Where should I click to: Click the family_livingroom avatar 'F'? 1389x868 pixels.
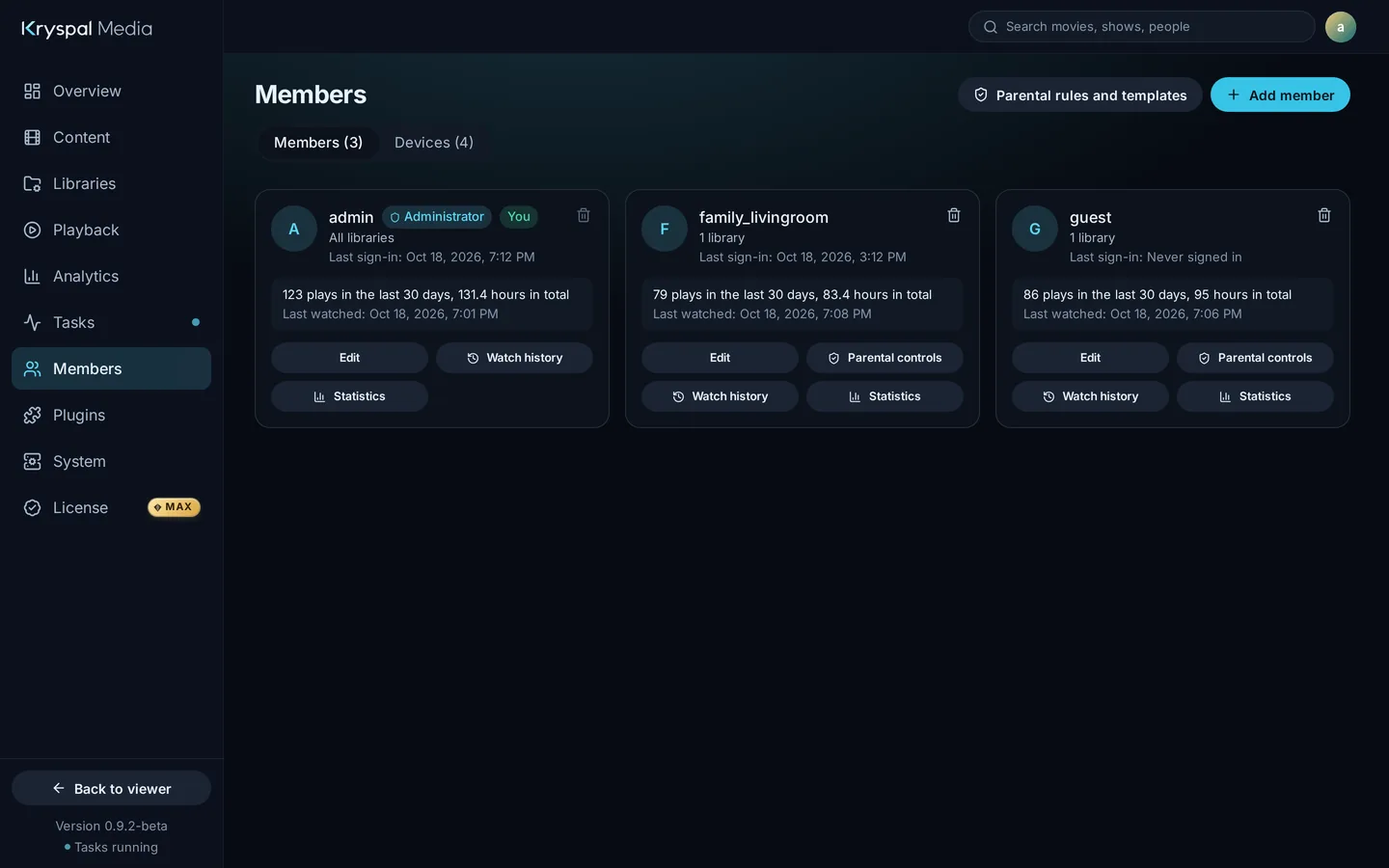[x=665, y=229]
